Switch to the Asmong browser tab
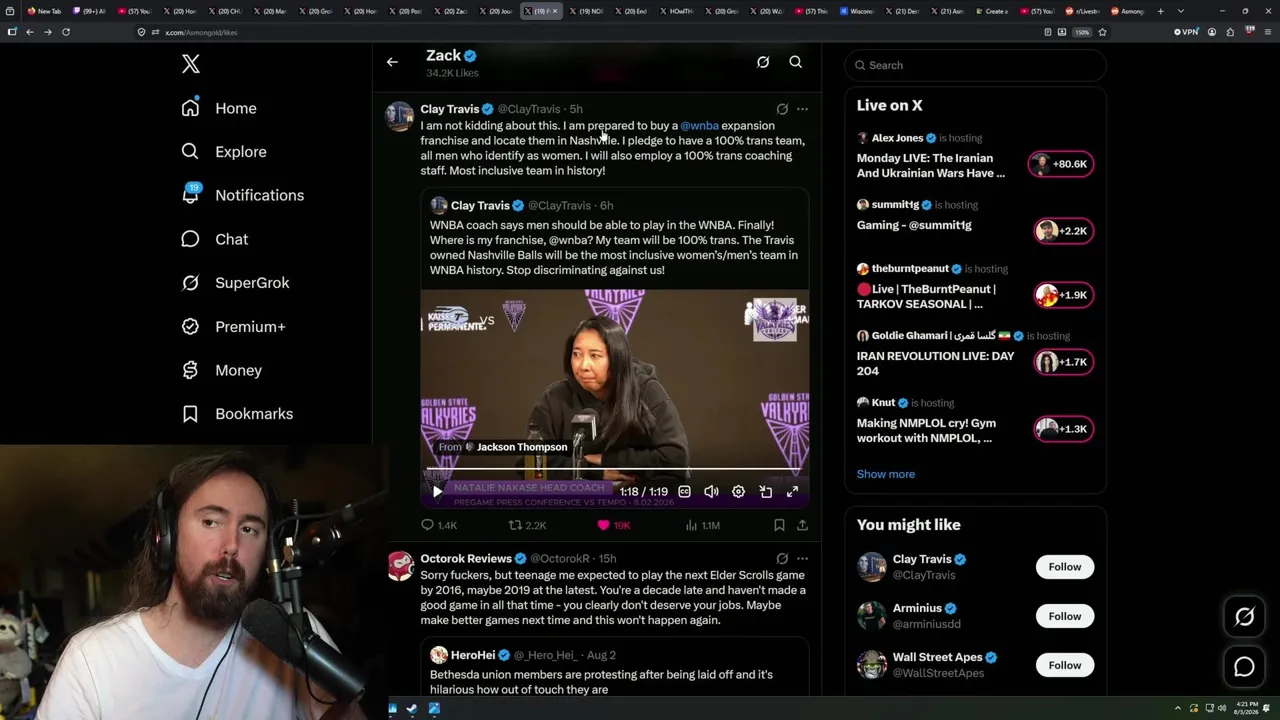The width and height of the screenshot is (1280, 720). click(1127, 11)
